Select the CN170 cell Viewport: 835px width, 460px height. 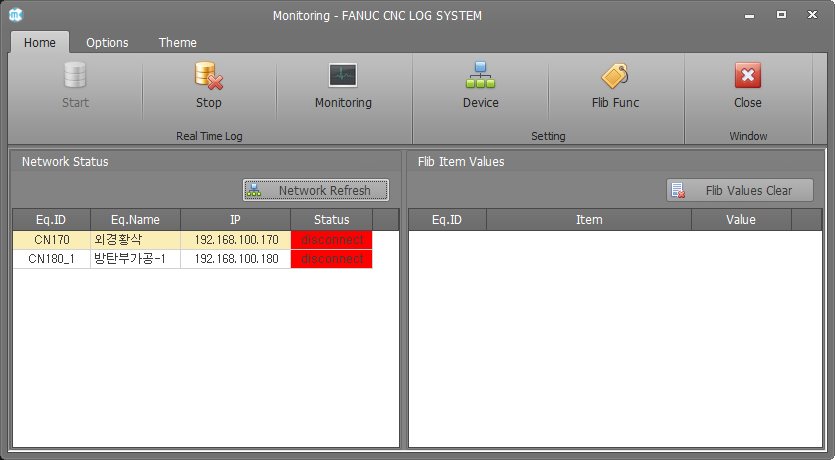52,240
